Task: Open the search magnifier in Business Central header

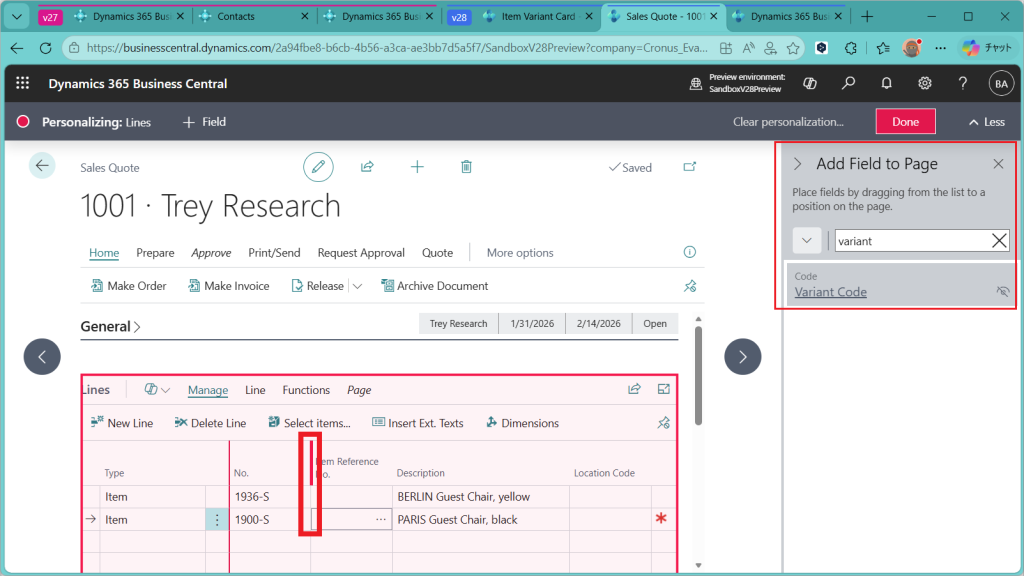Action: tap(848, 84)
